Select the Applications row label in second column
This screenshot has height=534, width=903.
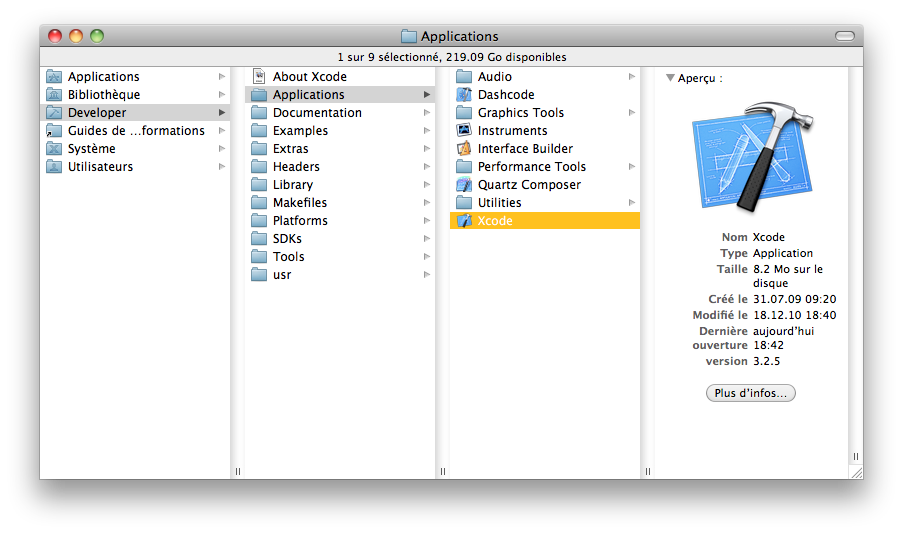click(309, 94)
